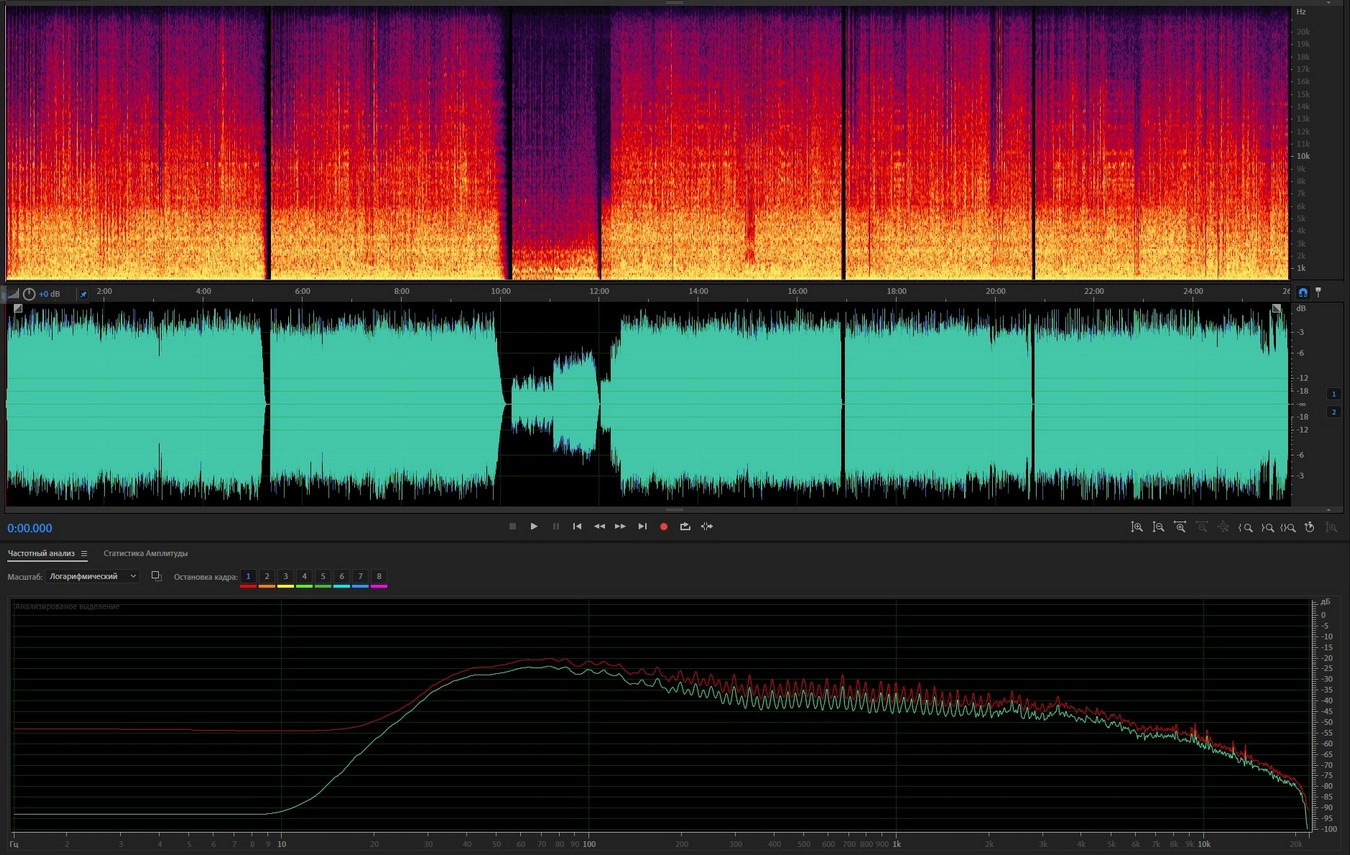Click the Stop transport button
Screen dimensions: 1350x855
tap(512, 526)
